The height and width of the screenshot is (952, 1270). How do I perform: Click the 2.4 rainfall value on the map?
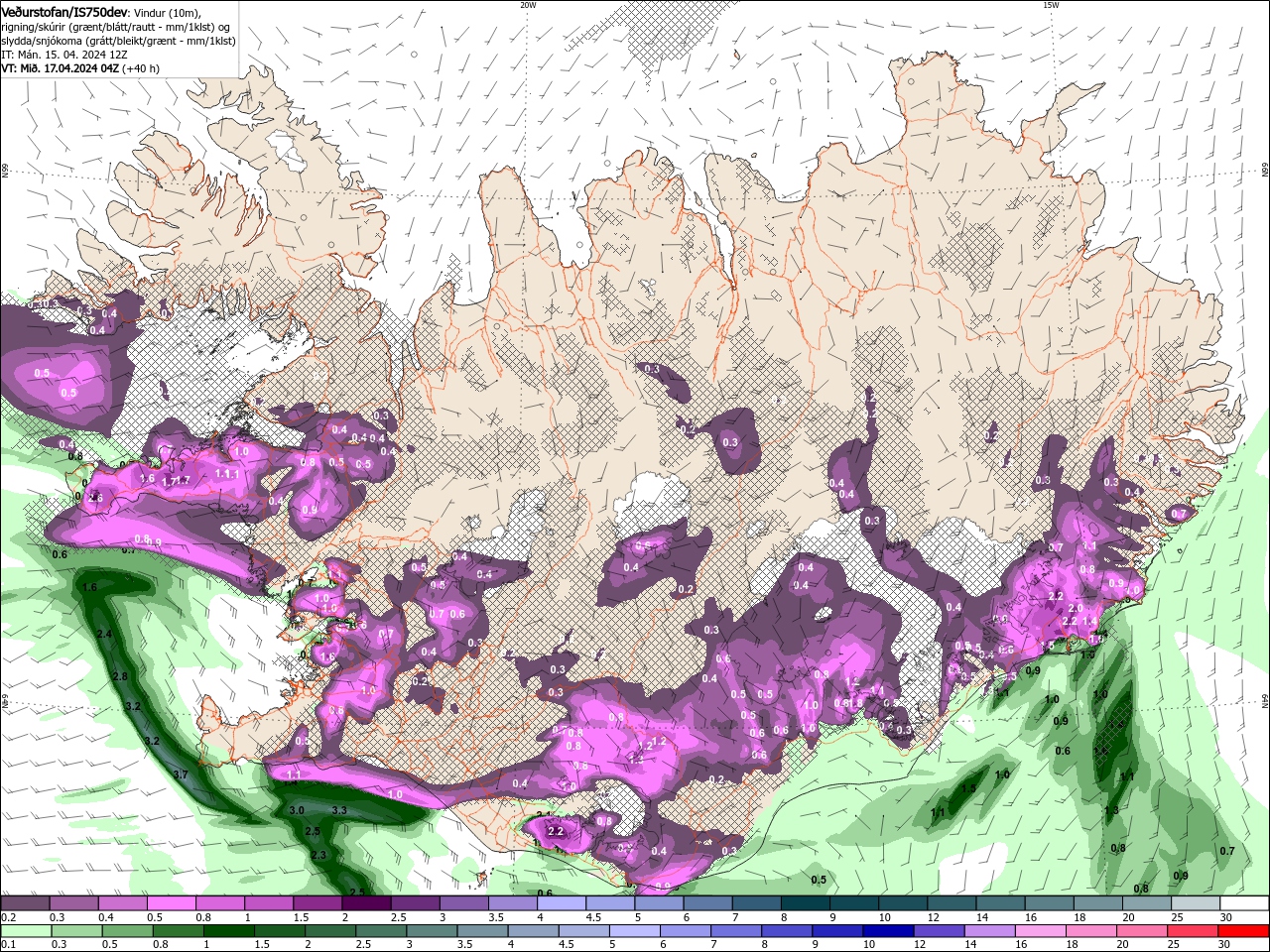pyautogui.click(x=104, y=633)
